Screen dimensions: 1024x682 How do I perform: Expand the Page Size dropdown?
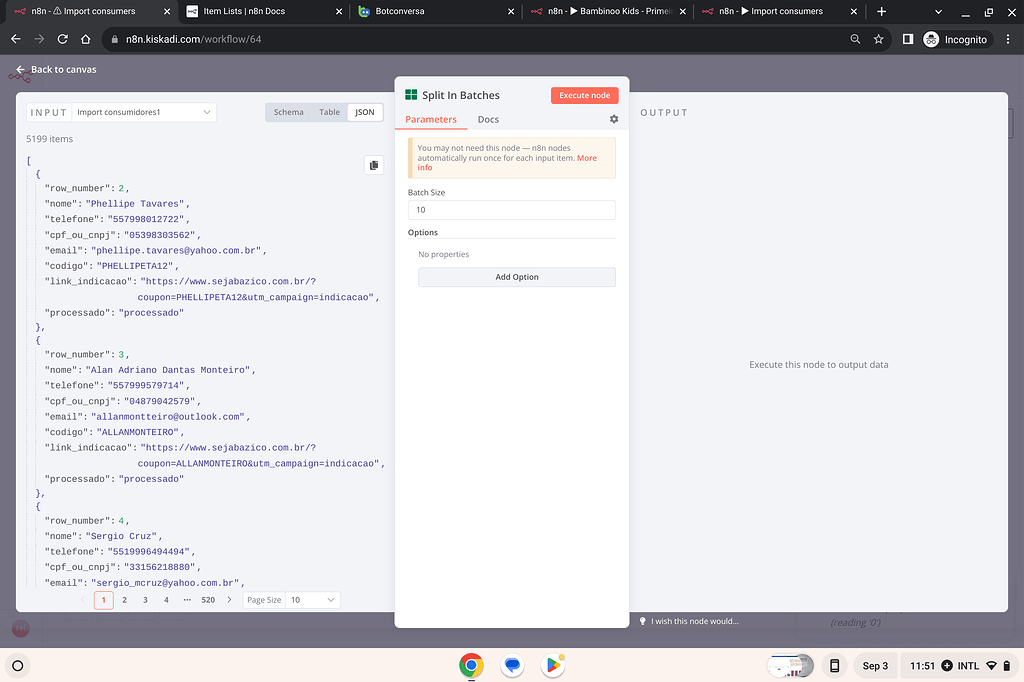click(x=313, y=600)
